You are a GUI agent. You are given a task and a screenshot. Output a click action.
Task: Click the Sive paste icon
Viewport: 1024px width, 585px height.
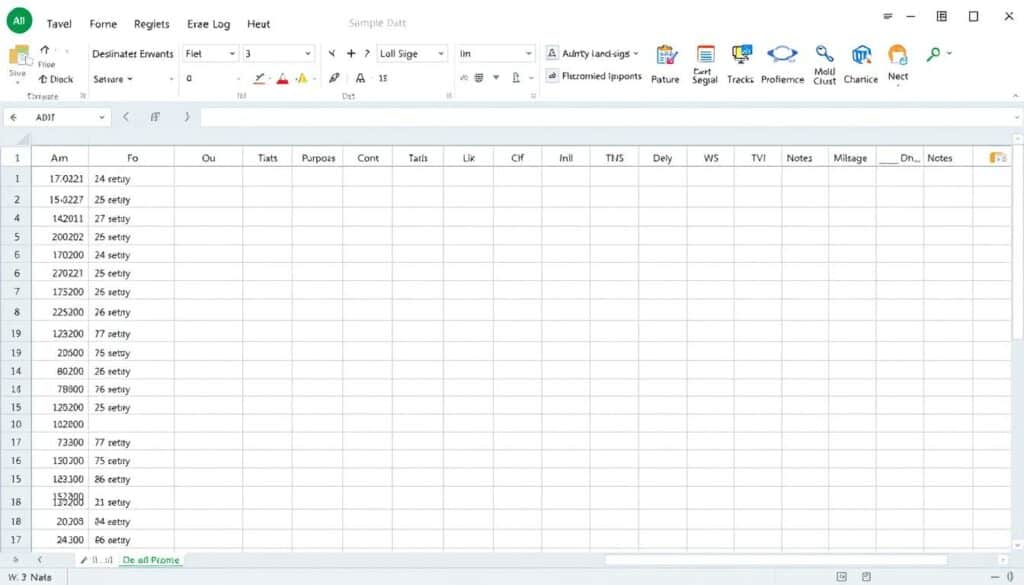[18, 59]
